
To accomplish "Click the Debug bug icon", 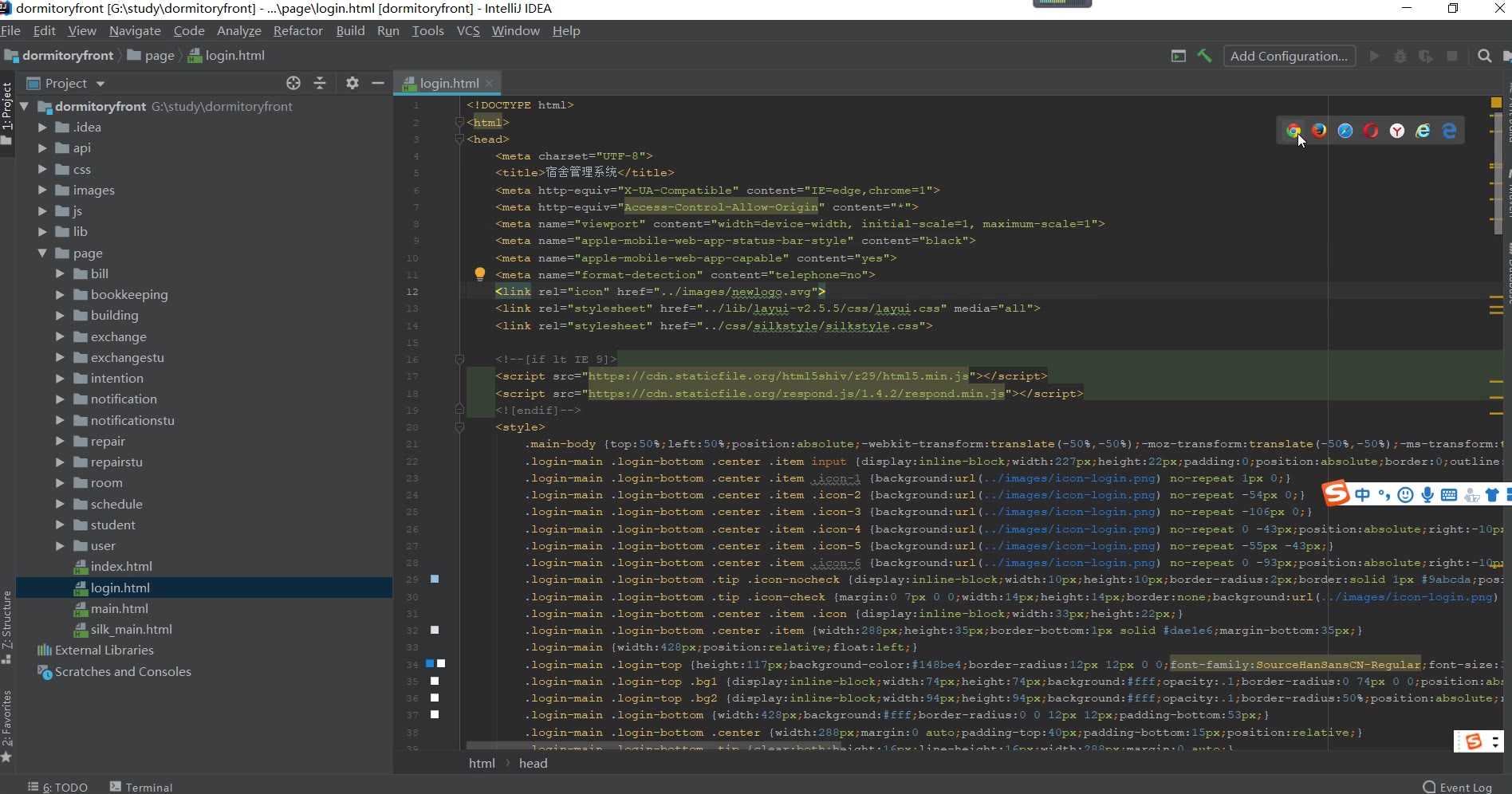I will point(1400,56).
